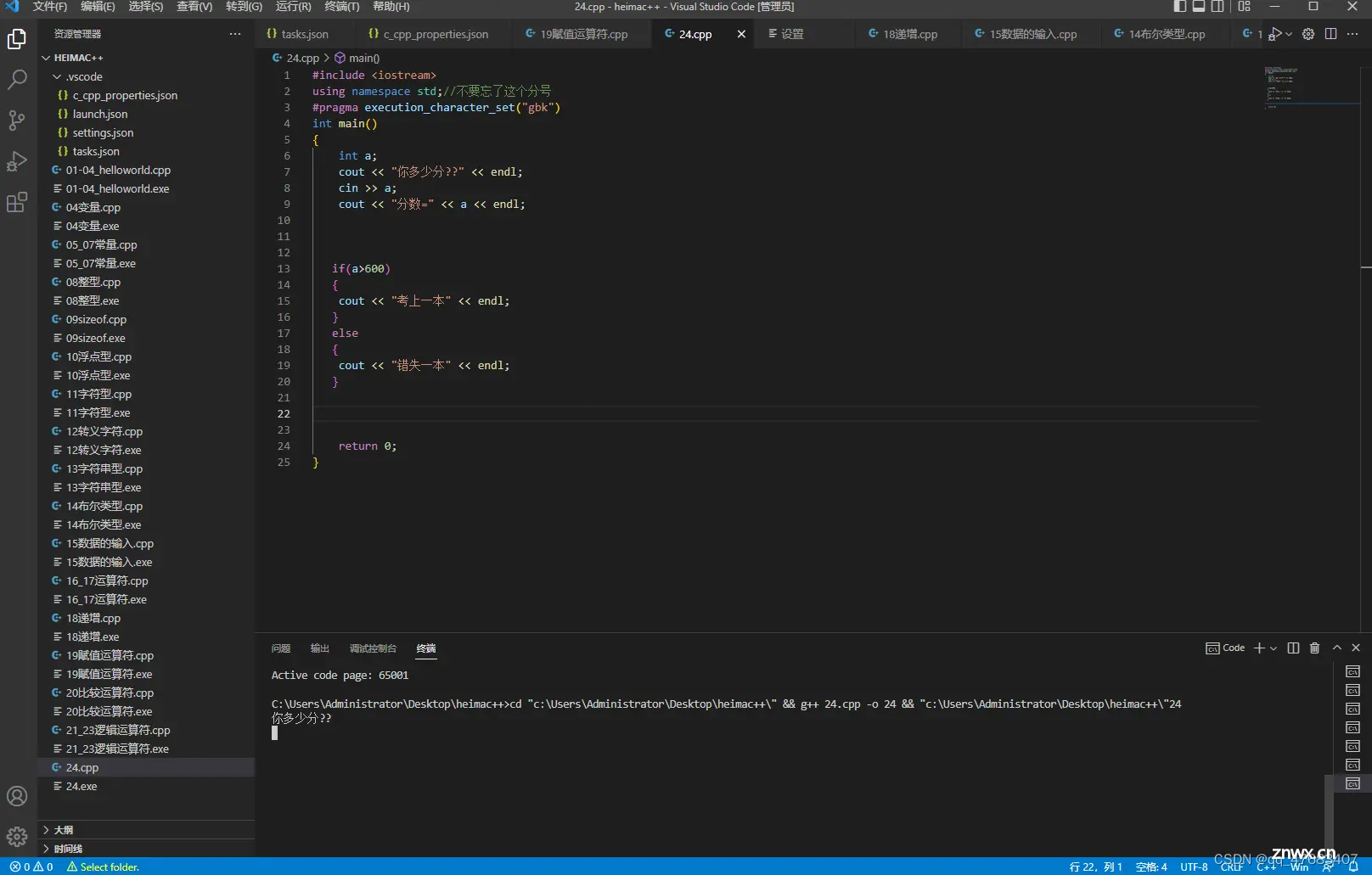The height and width of the screenshot is (875, 1372).
Task: Switch to 调试控制台 debug console tab
Action: pos(373,648)
